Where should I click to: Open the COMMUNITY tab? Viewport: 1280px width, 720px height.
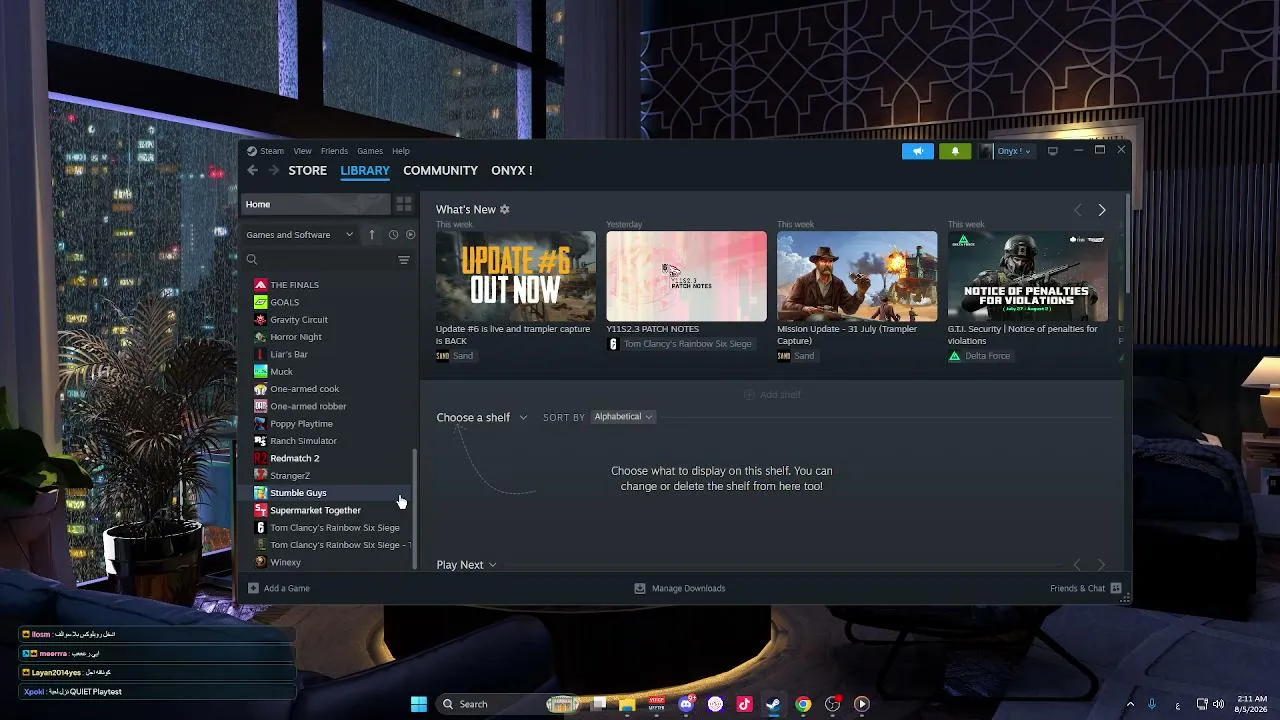pyautogui.click(x=440, y=170)
